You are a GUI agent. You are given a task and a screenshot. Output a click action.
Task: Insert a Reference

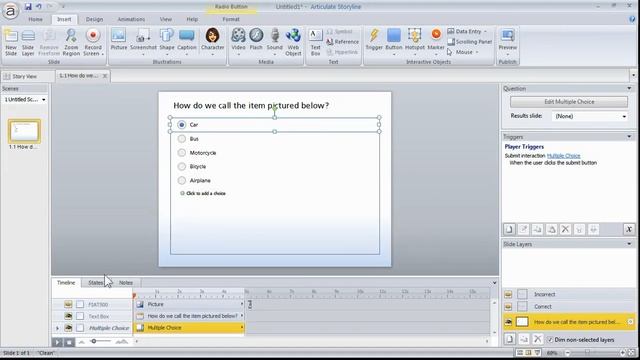tap(342, 42)
